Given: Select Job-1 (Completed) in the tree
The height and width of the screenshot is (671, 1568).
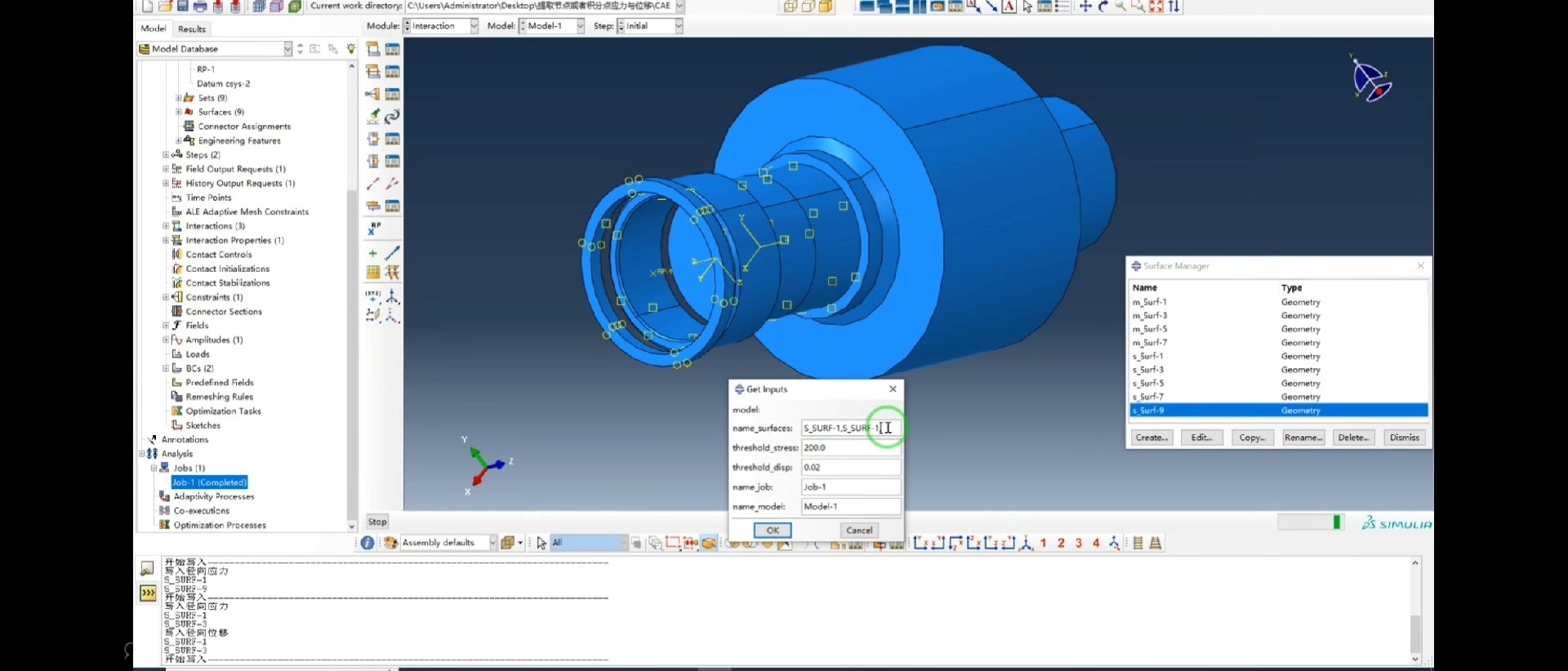Looking at the screenshot, I should (x=210, y=482).
